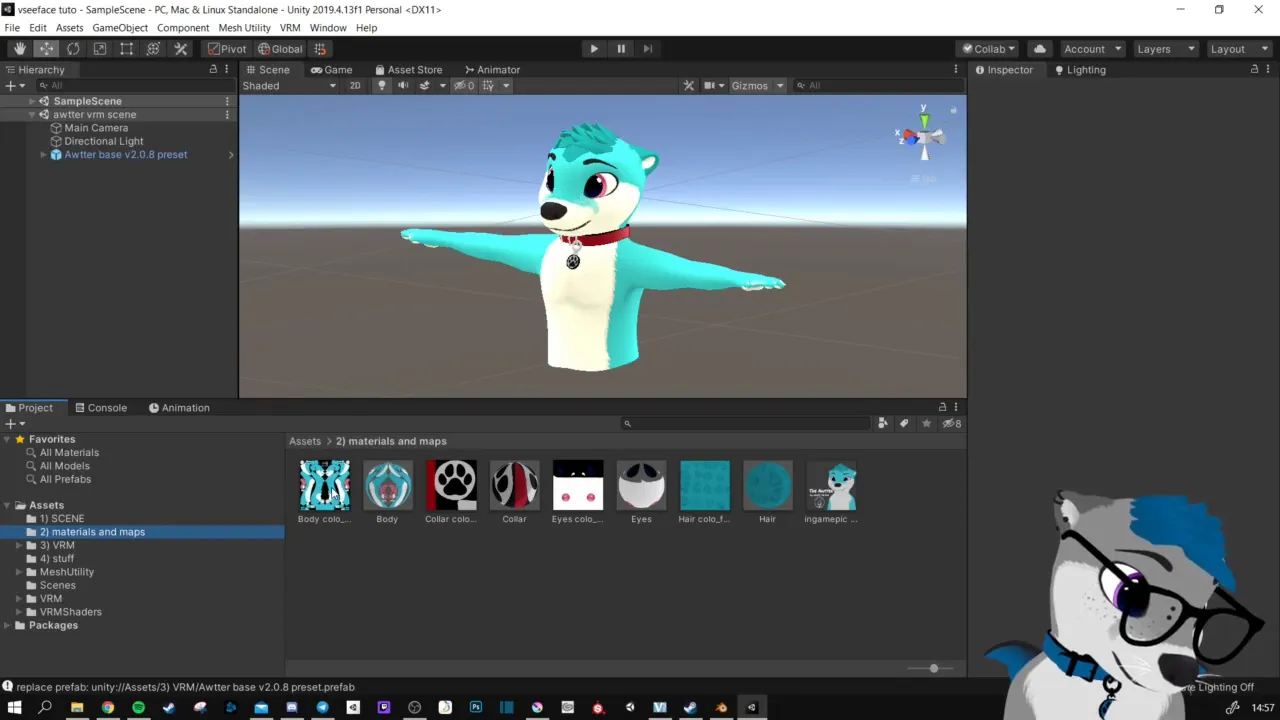Open the Window menu
Image resolution: width=1280 pixels, height=720 pixels.
pyautogui.click(x=328, y=28)
